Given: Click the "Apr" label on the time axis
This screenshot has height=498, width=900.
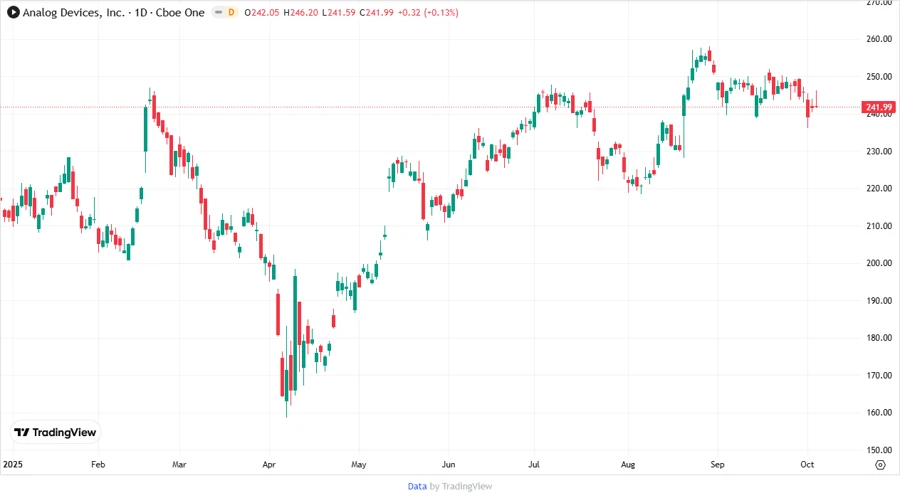Looking at the screenshot, I should [x=269, y=465].
